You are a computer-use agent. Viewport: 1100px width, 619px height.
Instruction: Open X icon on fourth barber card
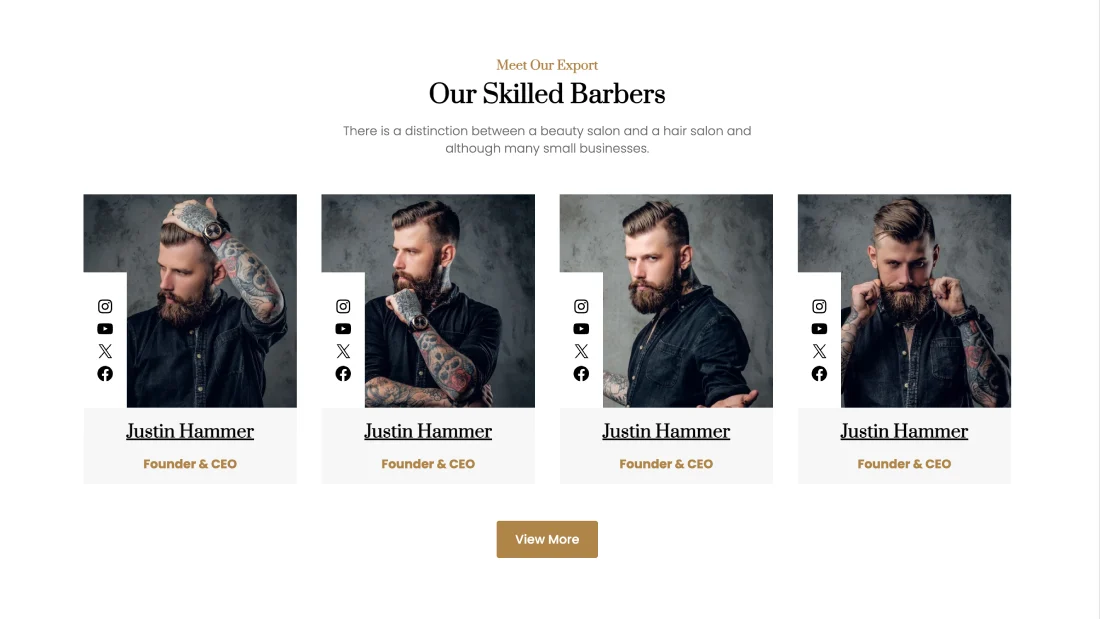coord(819,351)
